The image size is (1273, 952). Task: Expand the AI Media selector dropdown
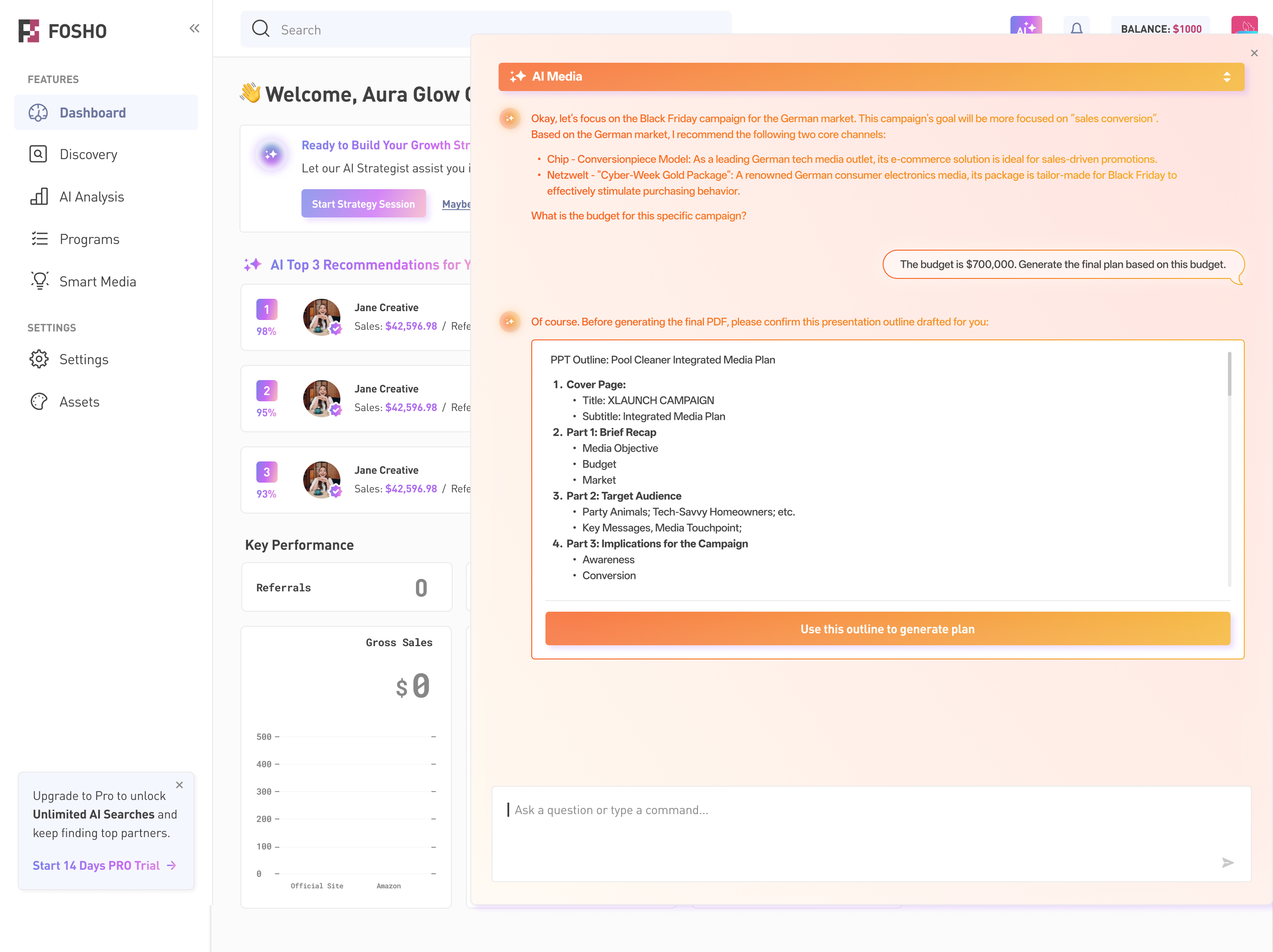click(x=1227, y=76)
